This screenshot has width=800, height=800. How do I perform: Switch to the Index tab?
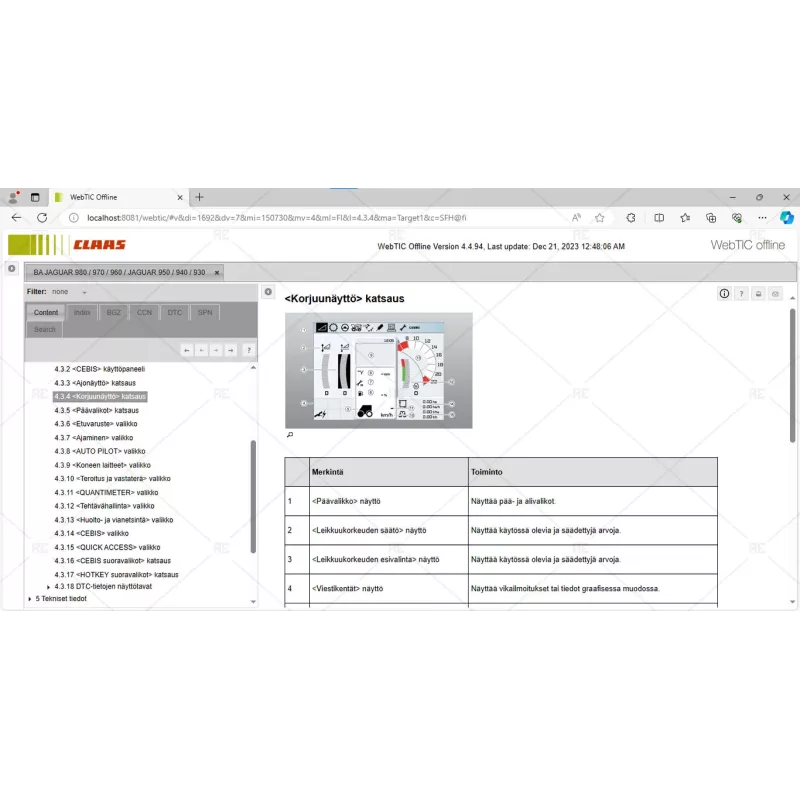pos(83,312)
